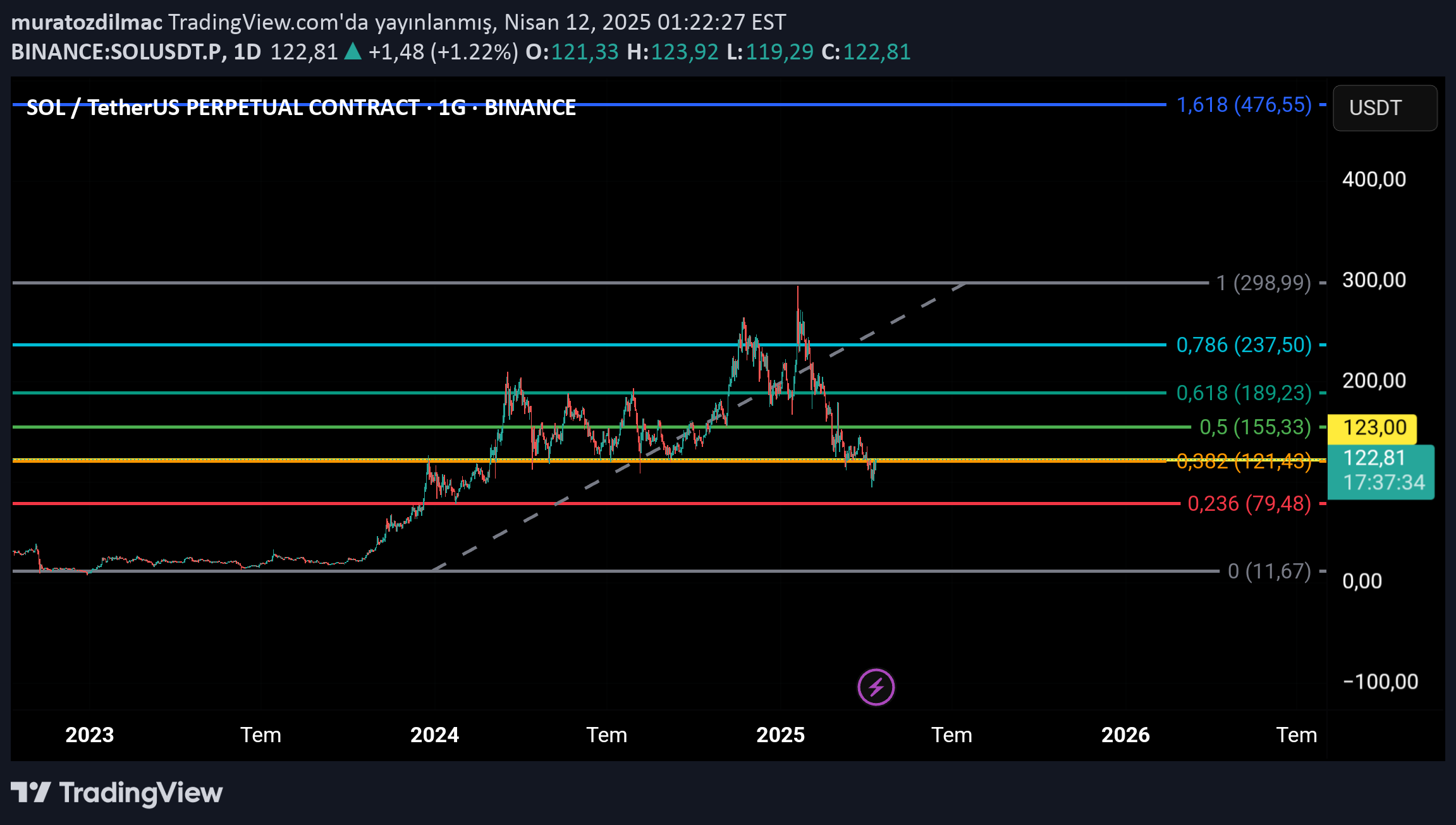Click the green up-arrow change indicator
This screenshot has height=825, width=1456.
click(x=353, y=51)
